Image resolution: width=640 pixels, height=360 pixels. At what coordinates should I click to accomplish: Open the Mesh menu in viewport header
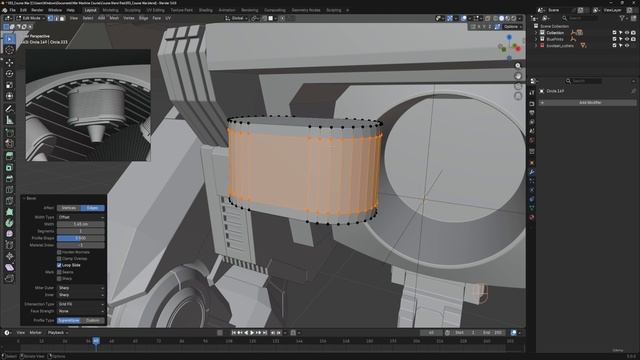(114, 18)
